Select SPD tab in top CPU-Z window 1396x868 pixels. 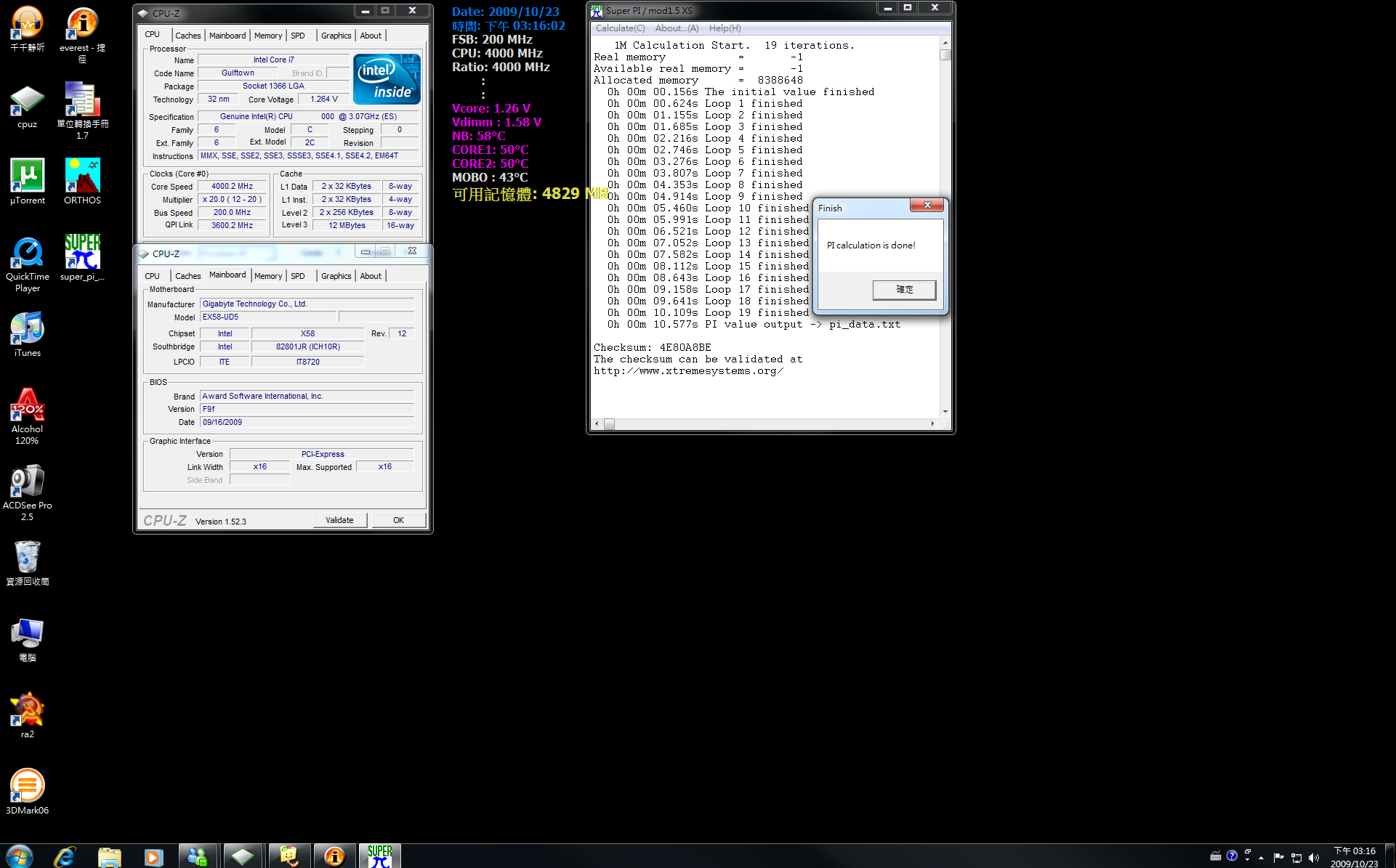(298, 36)
